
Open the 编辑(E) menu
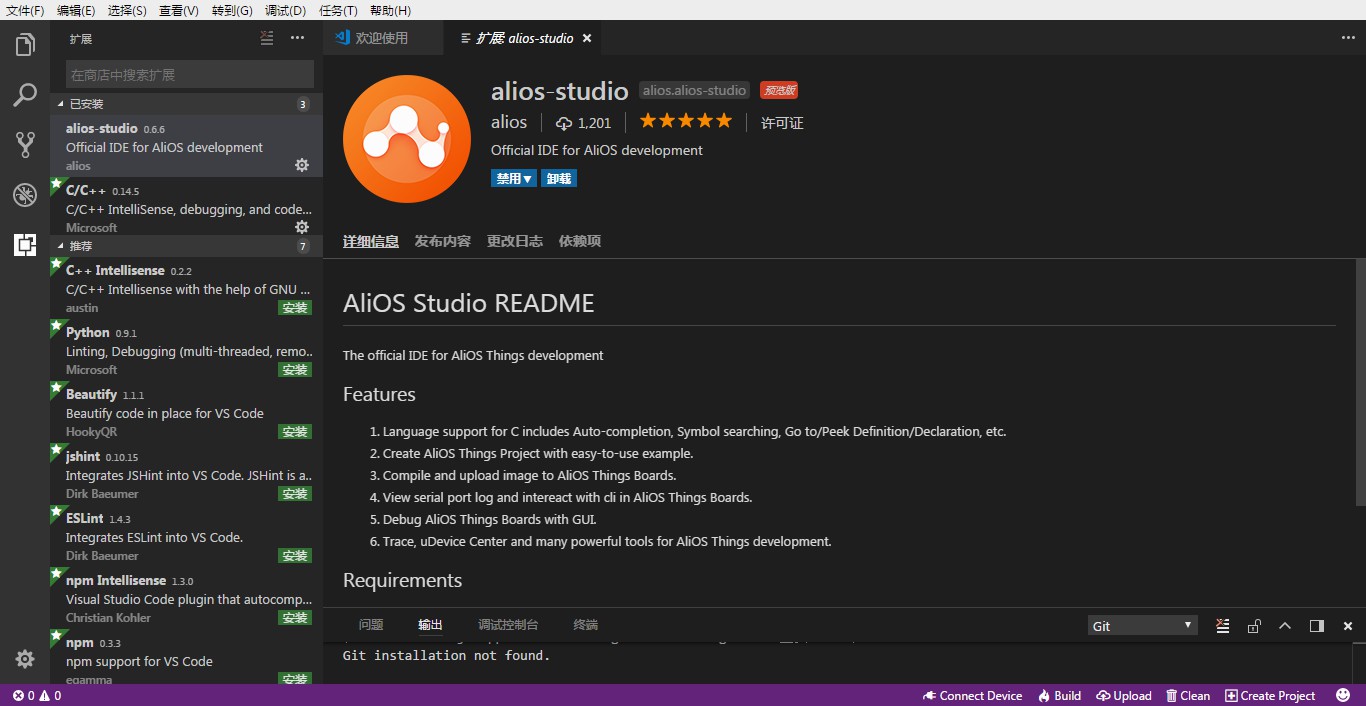76,10
